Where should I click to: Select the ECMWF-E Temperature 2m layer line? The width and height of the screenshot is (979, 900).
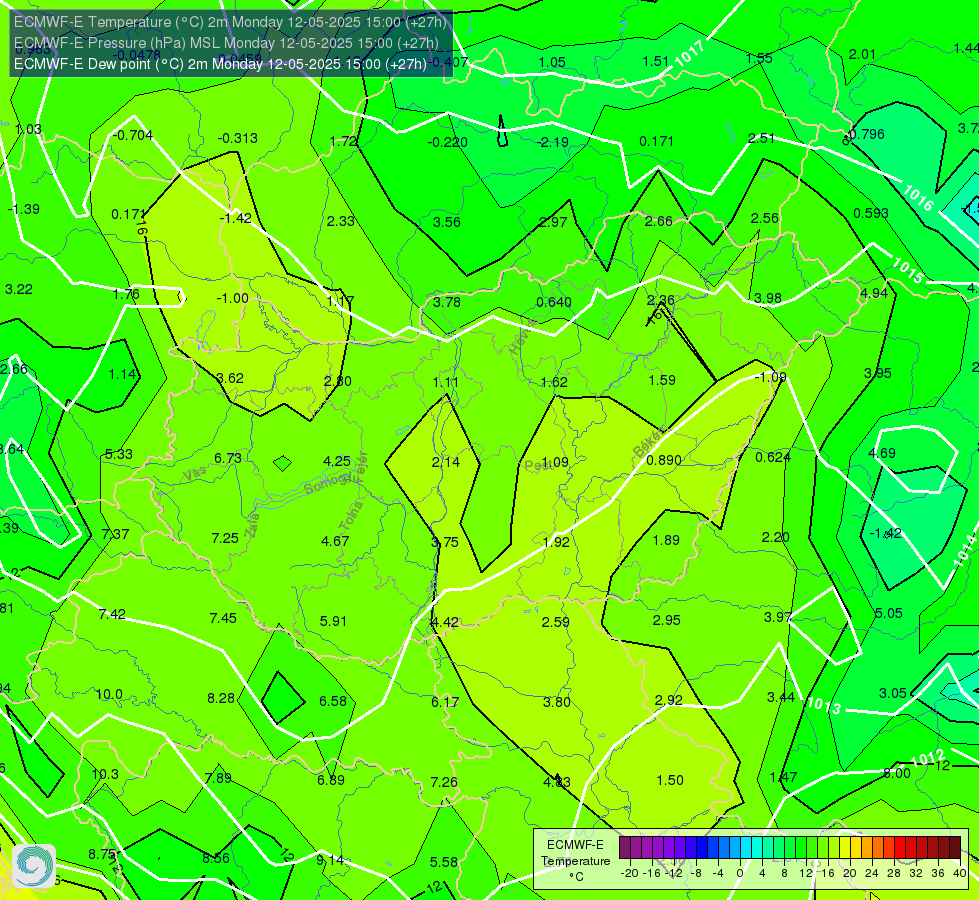tap(230, 22)
